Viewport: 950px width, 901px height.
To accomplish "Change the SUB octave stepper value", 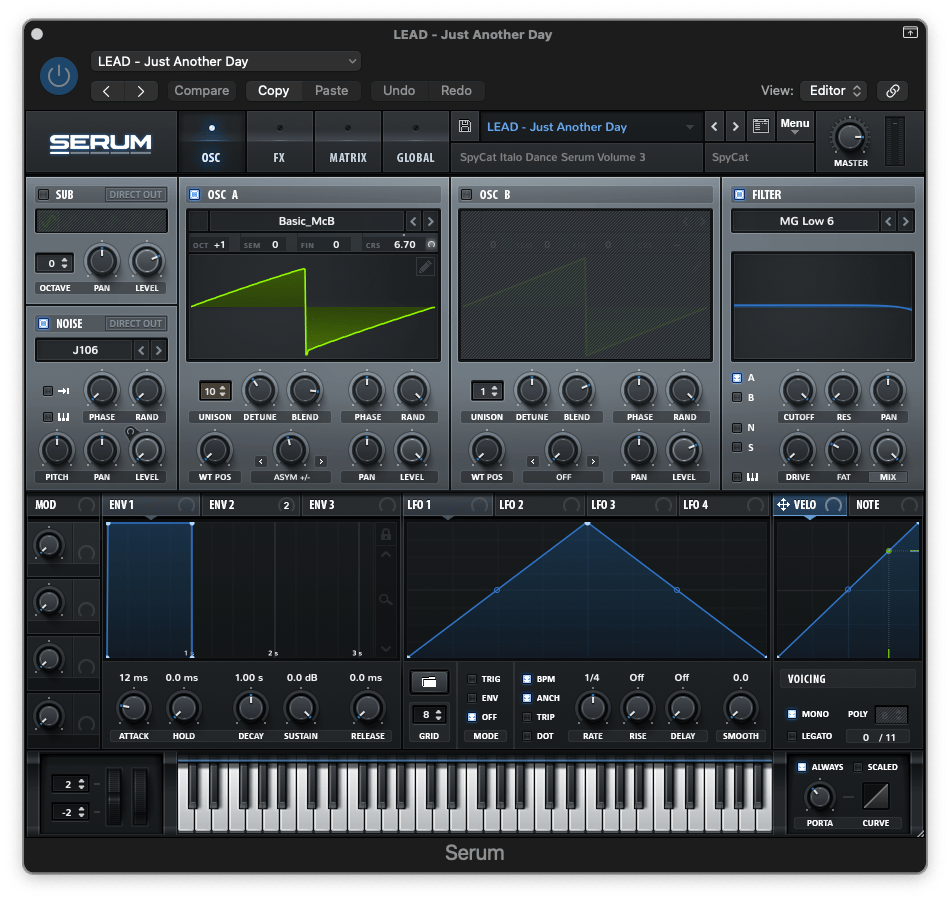I will 55,263.
